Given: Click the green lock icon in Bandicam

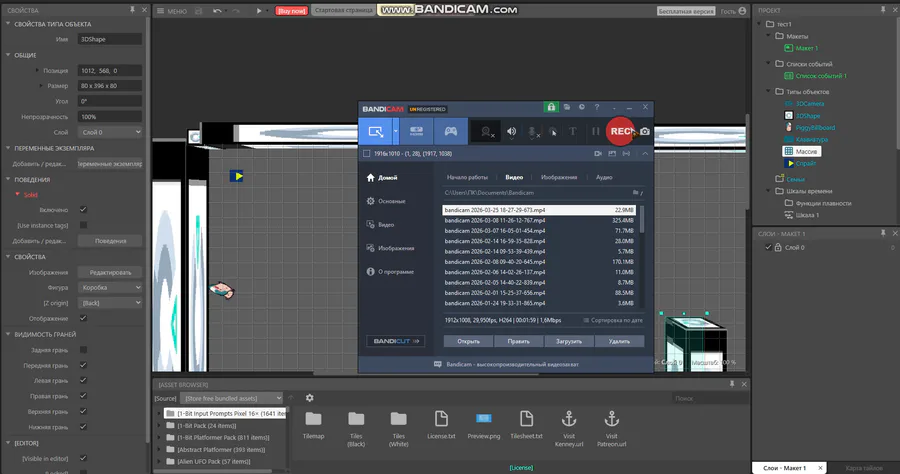Looking at the screenshot, I should click(x=551, y=107).
